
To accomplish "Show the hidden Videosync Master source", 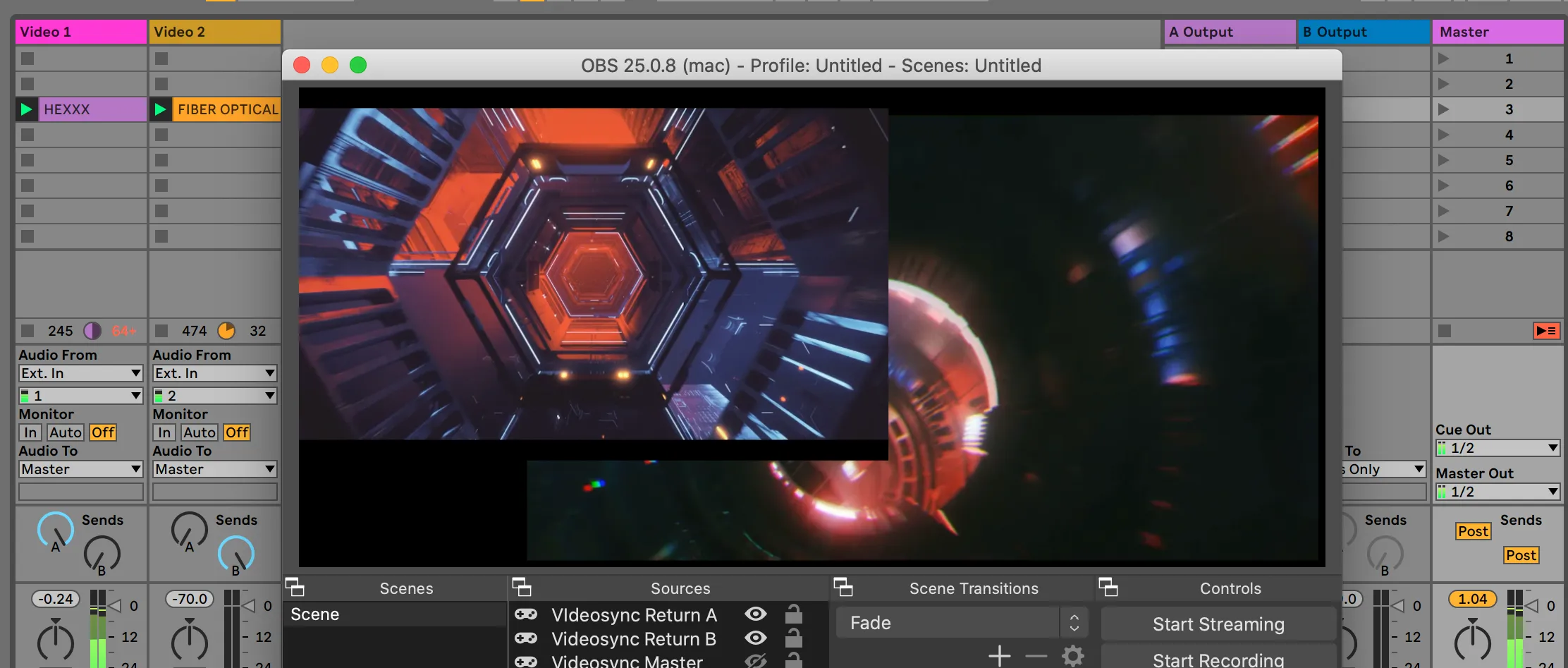I will click(x=756, y=660).
